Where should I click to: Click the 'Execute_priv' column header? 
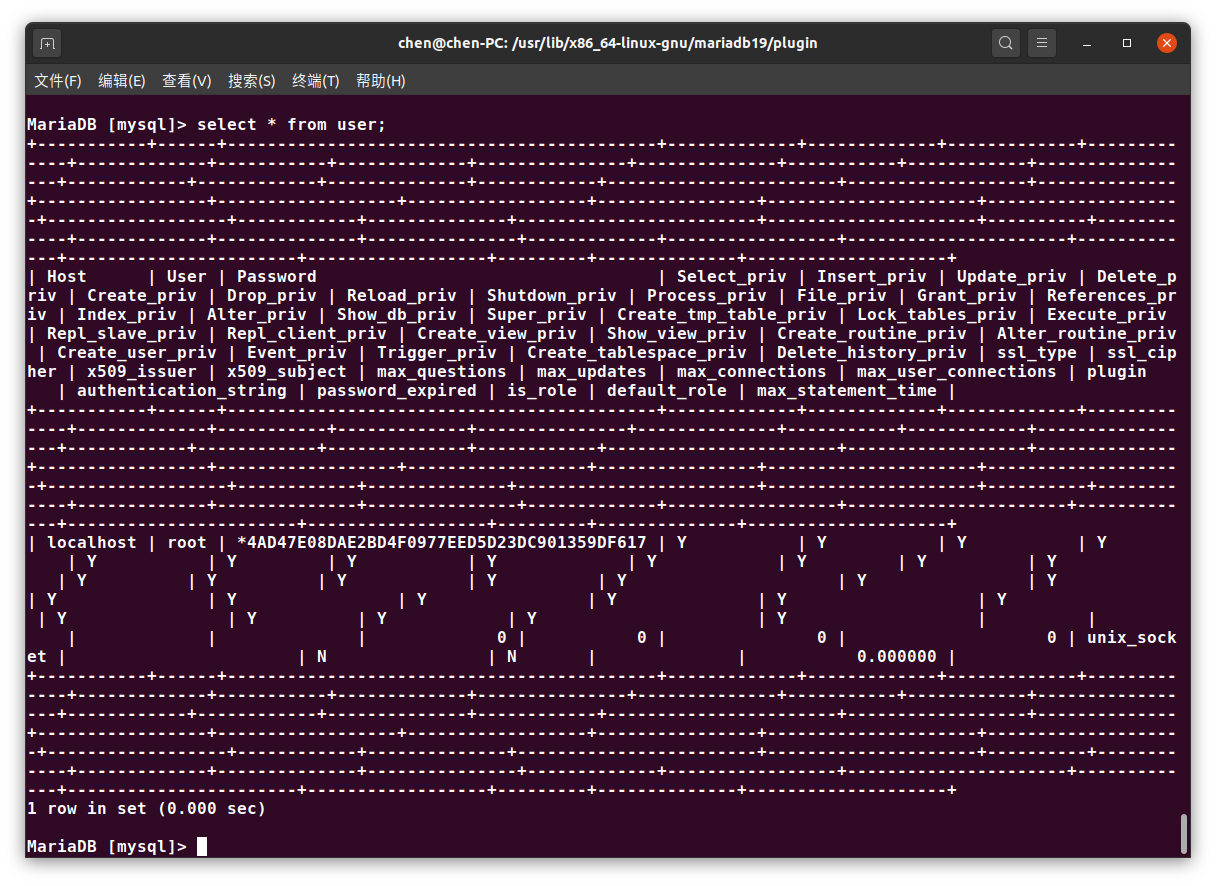1107,315
